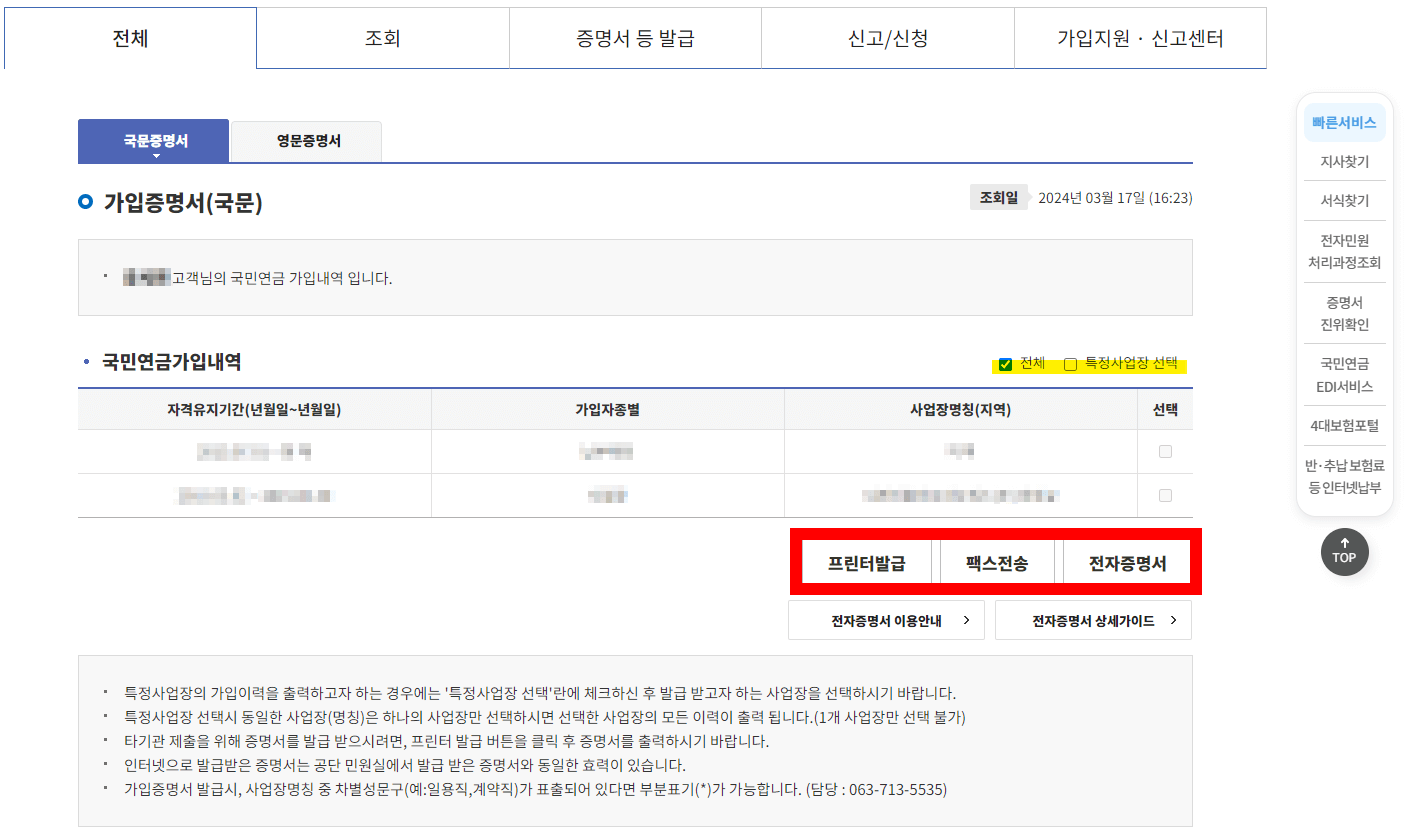This screenshot has height=840, width=1421.
Task: Click the 빠른서비스 sidebar header
Action: tap(1345, 123)
